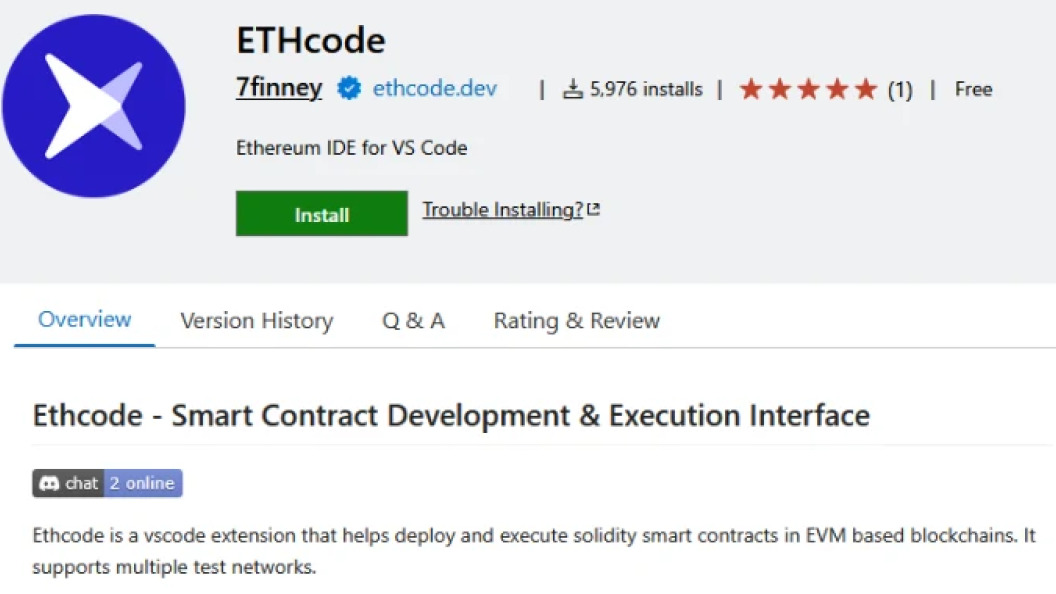
Task: Open the Trouble Installing? help link
Action: tap(502, 209)
